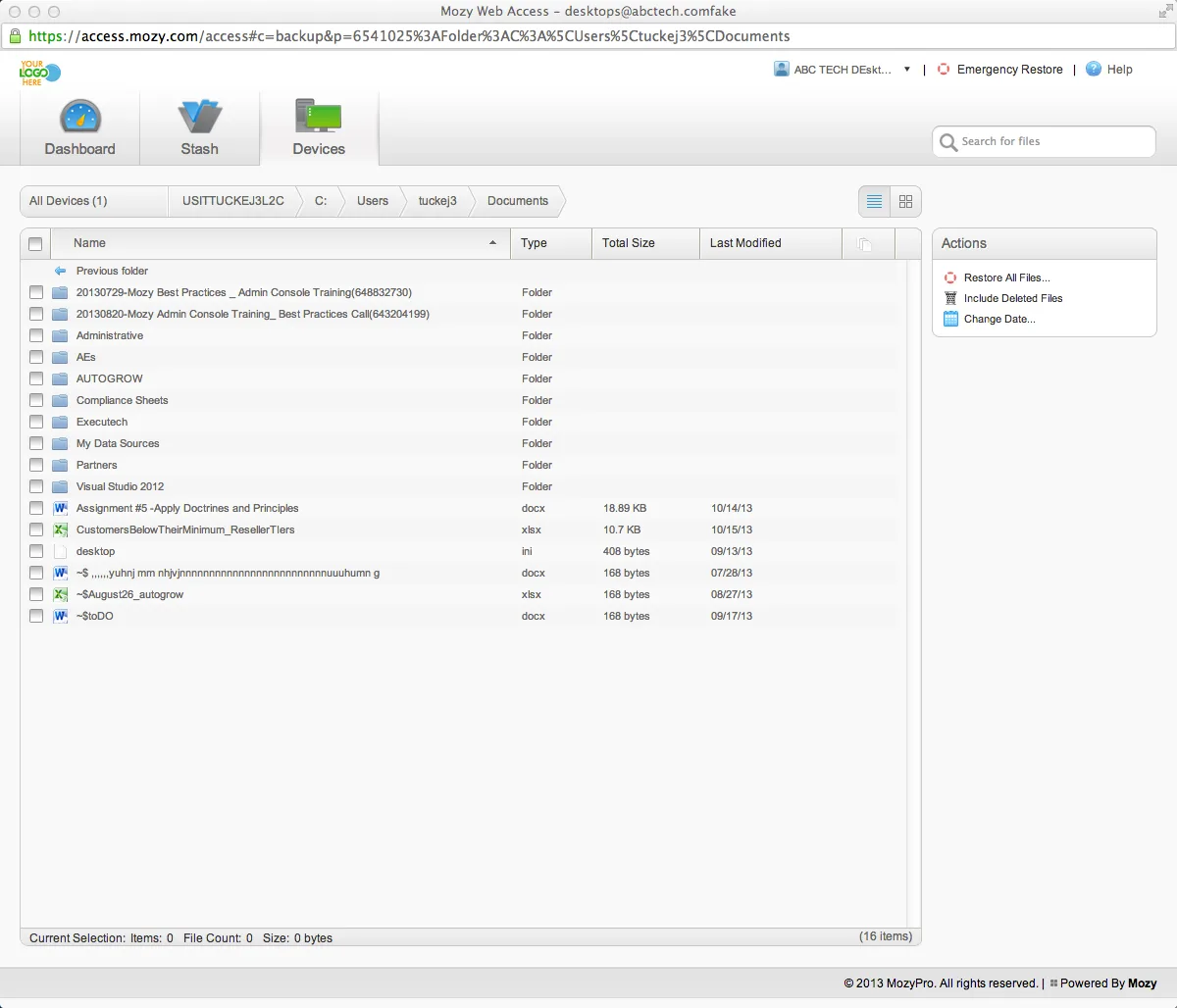Viewport: 1177px width, 1008px height.
Task: Sort by the Type column header
Action: click(551, 243)
